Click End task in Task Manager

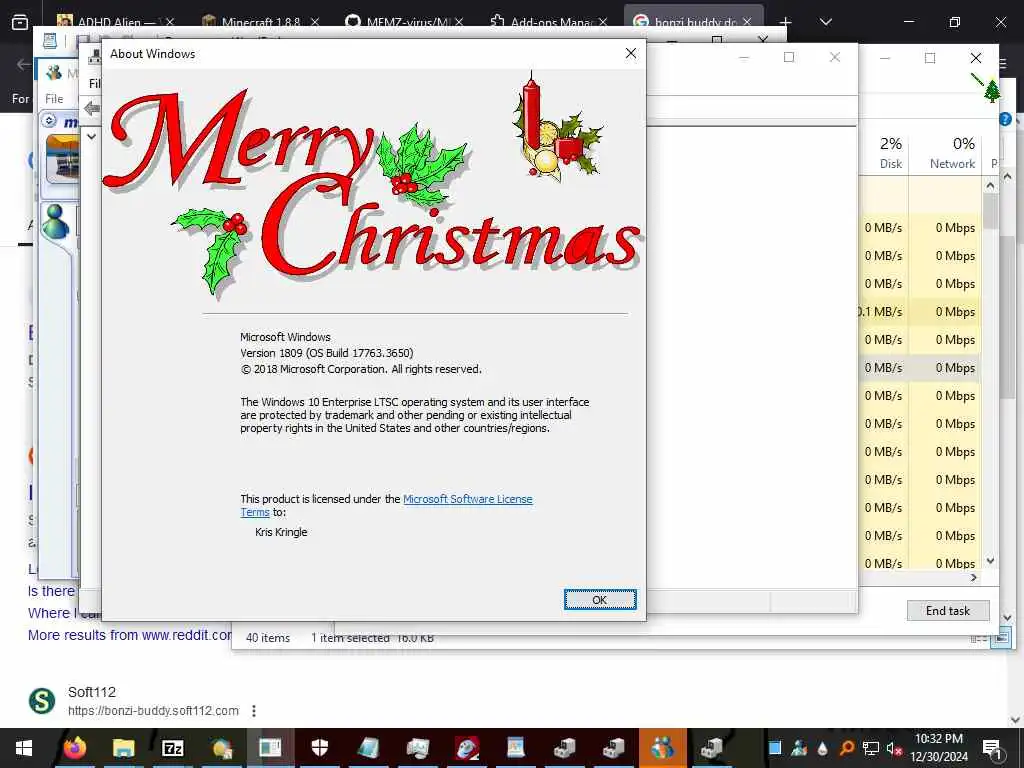(x=948, y=611)
